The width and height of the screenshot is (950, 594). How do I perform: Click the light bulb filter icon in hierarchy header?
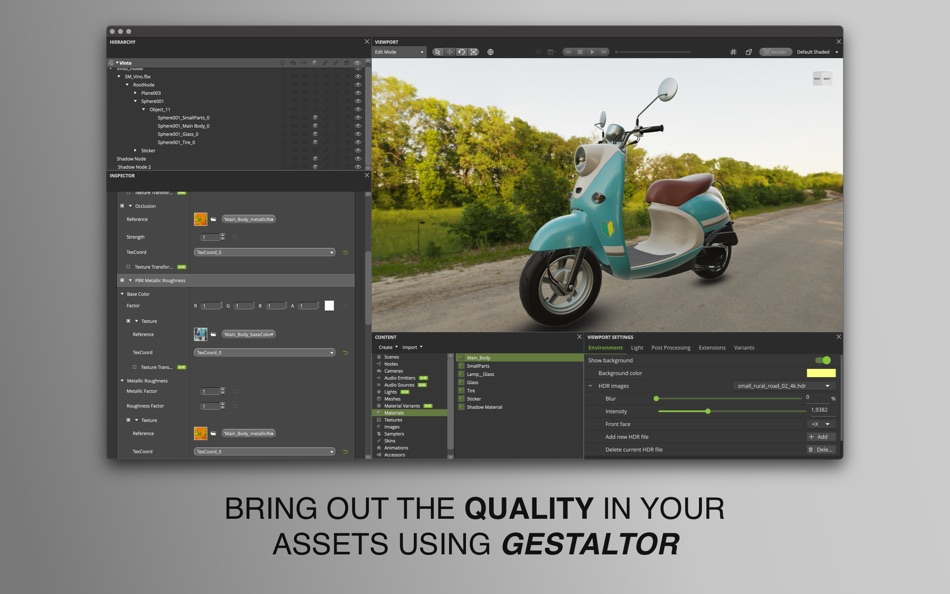tap(282, 62)
